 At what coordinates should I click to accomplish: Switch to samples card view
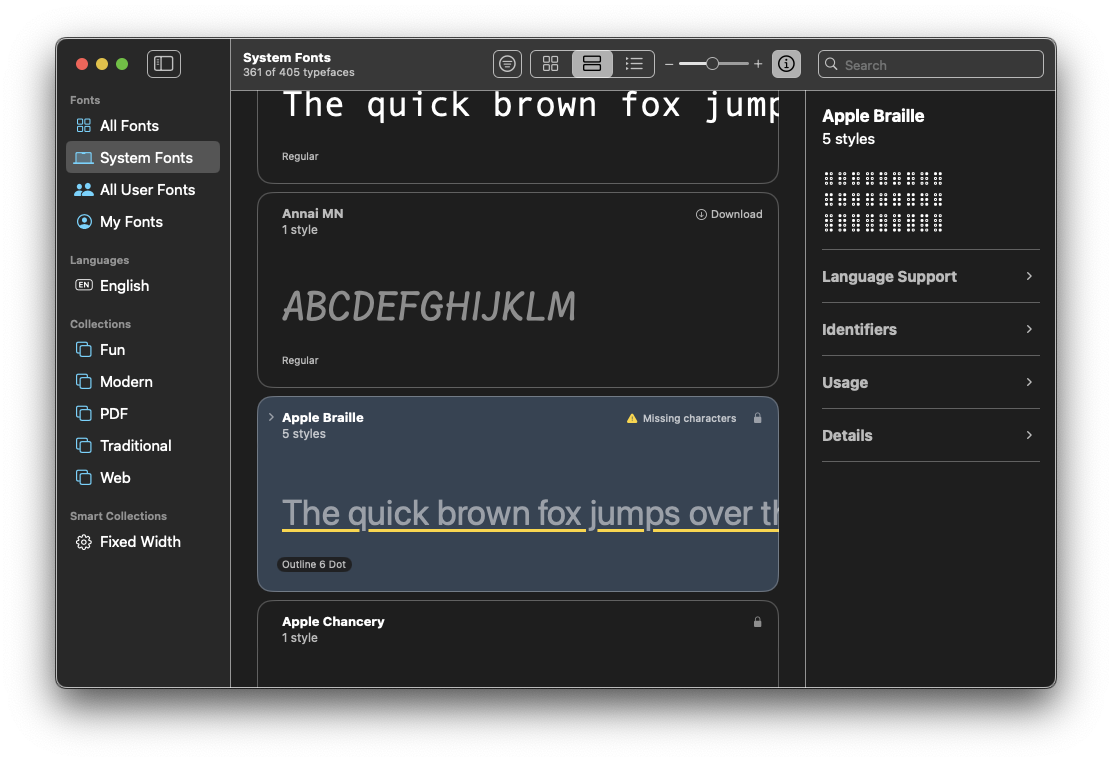click(x=592, y=64)
